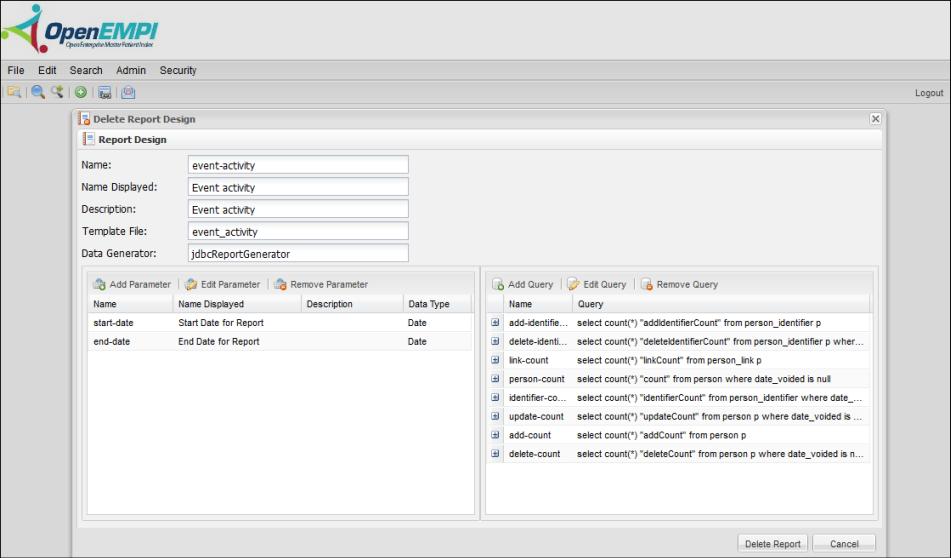Expand the identifier-count query row

(496, 398)
